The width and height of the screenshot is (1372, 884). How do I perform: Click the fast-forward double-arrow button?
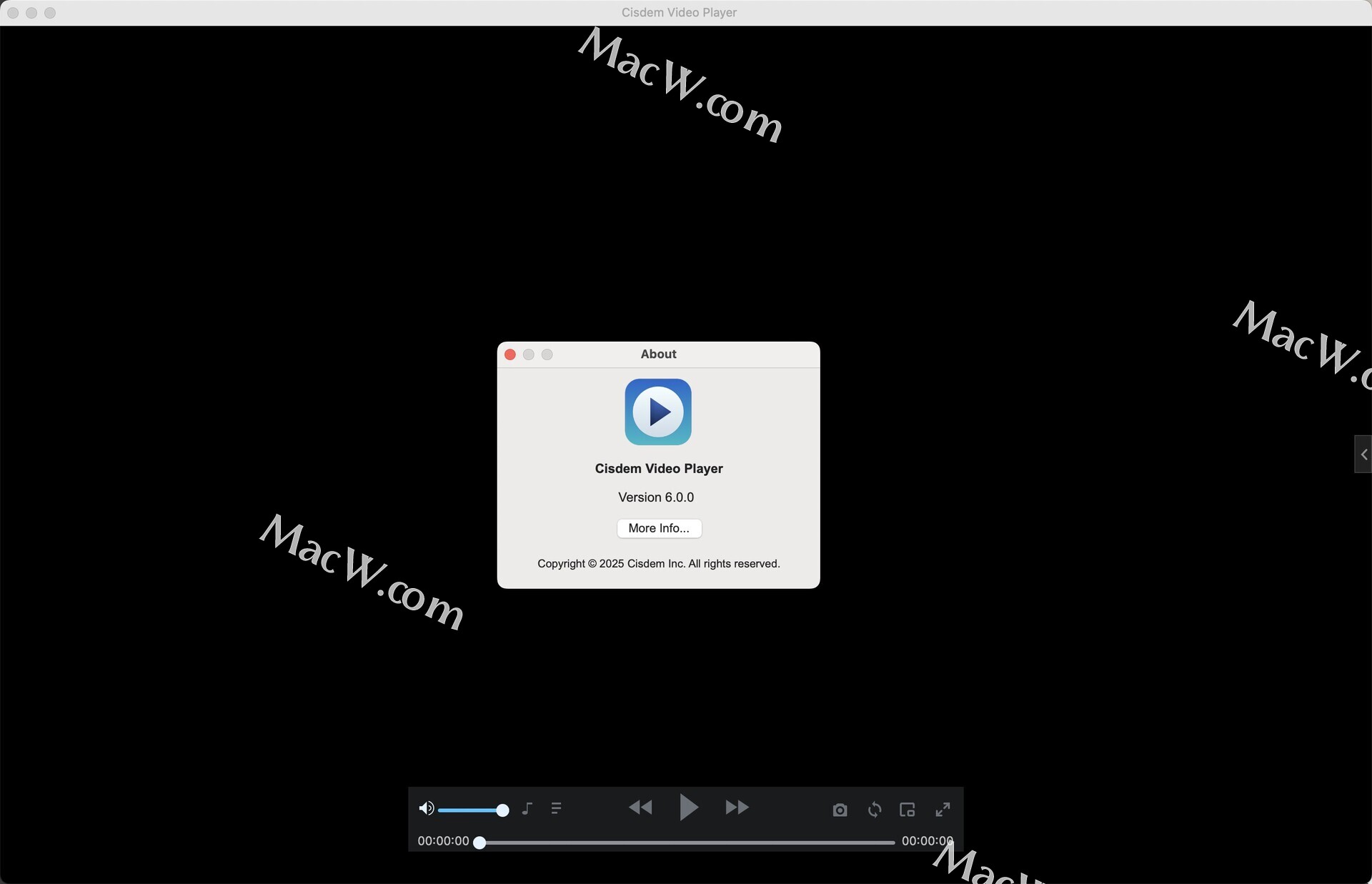(737, 808)
